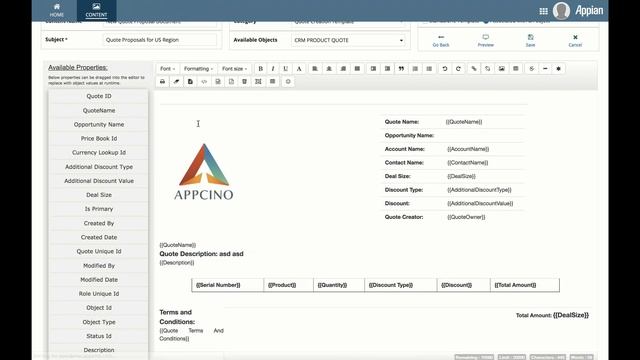Click the {{Serial Number}} table cell

tap(228, 285)
